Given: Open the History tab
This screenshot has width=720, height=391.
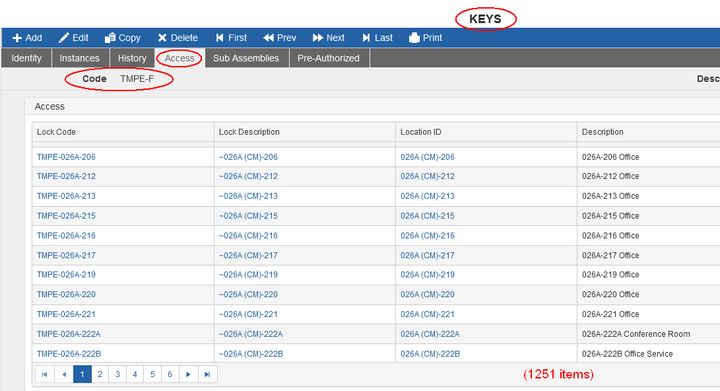Looking at the screenshot, I should coord(132,58).
